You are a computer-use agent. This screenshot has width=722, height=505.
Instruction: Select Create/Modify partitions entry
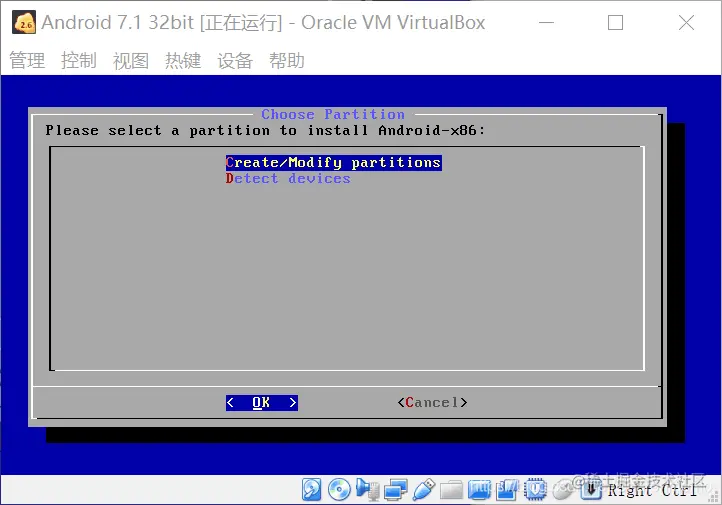coord(333,163)
